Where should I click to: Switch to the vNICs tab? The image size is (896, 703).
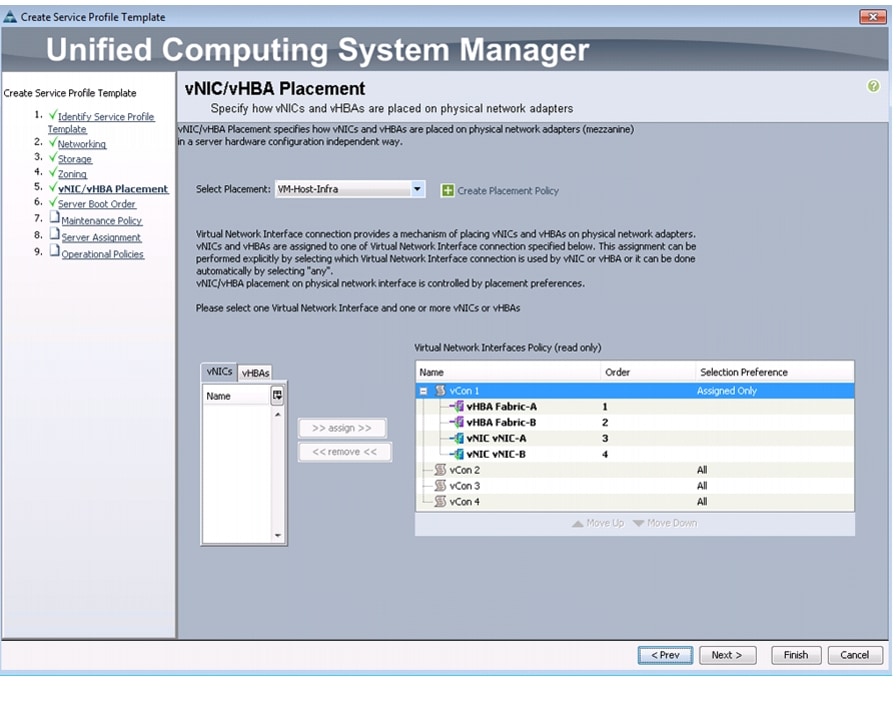219,372
